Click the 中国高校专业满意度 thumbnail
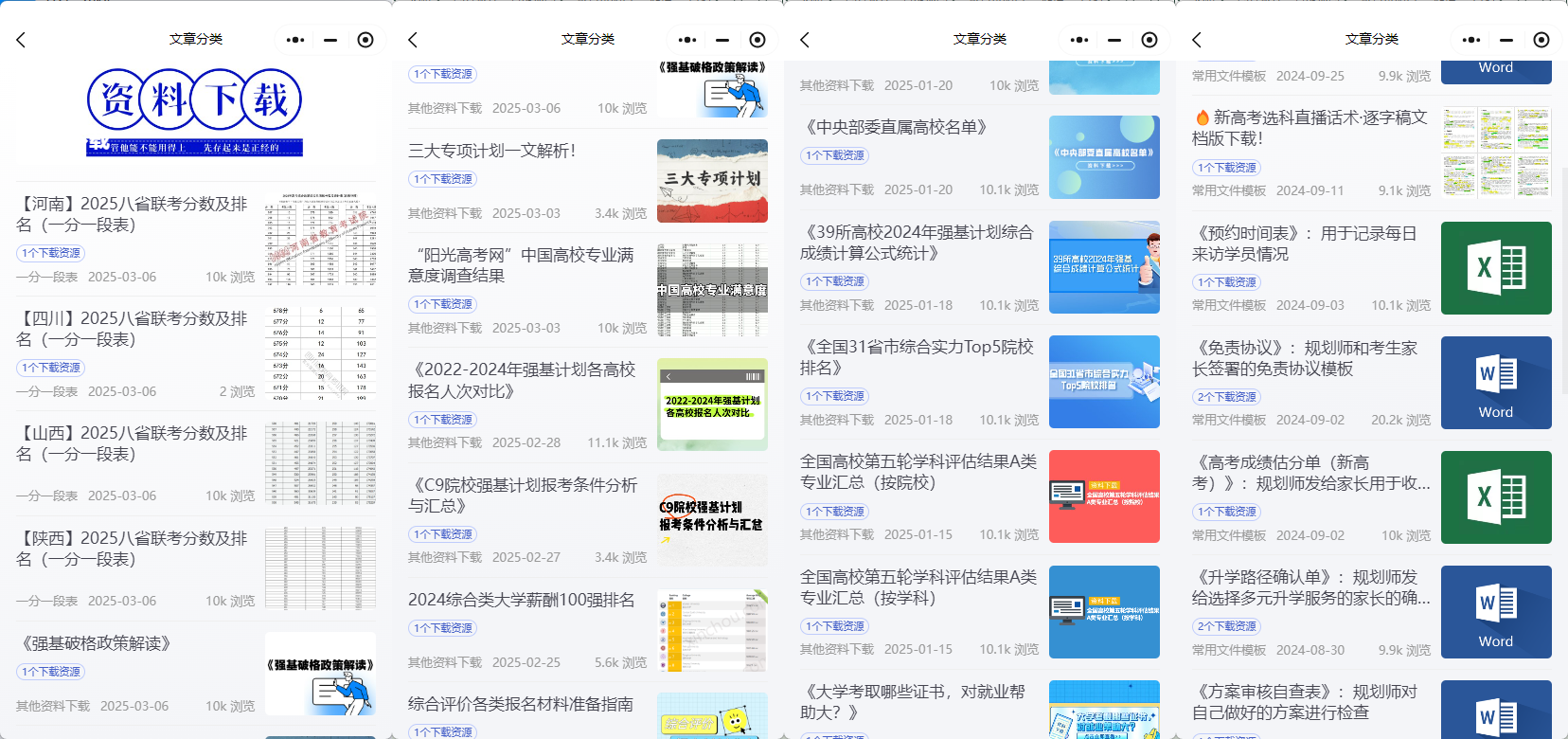1568x739 pixels. tap(712, 290)
